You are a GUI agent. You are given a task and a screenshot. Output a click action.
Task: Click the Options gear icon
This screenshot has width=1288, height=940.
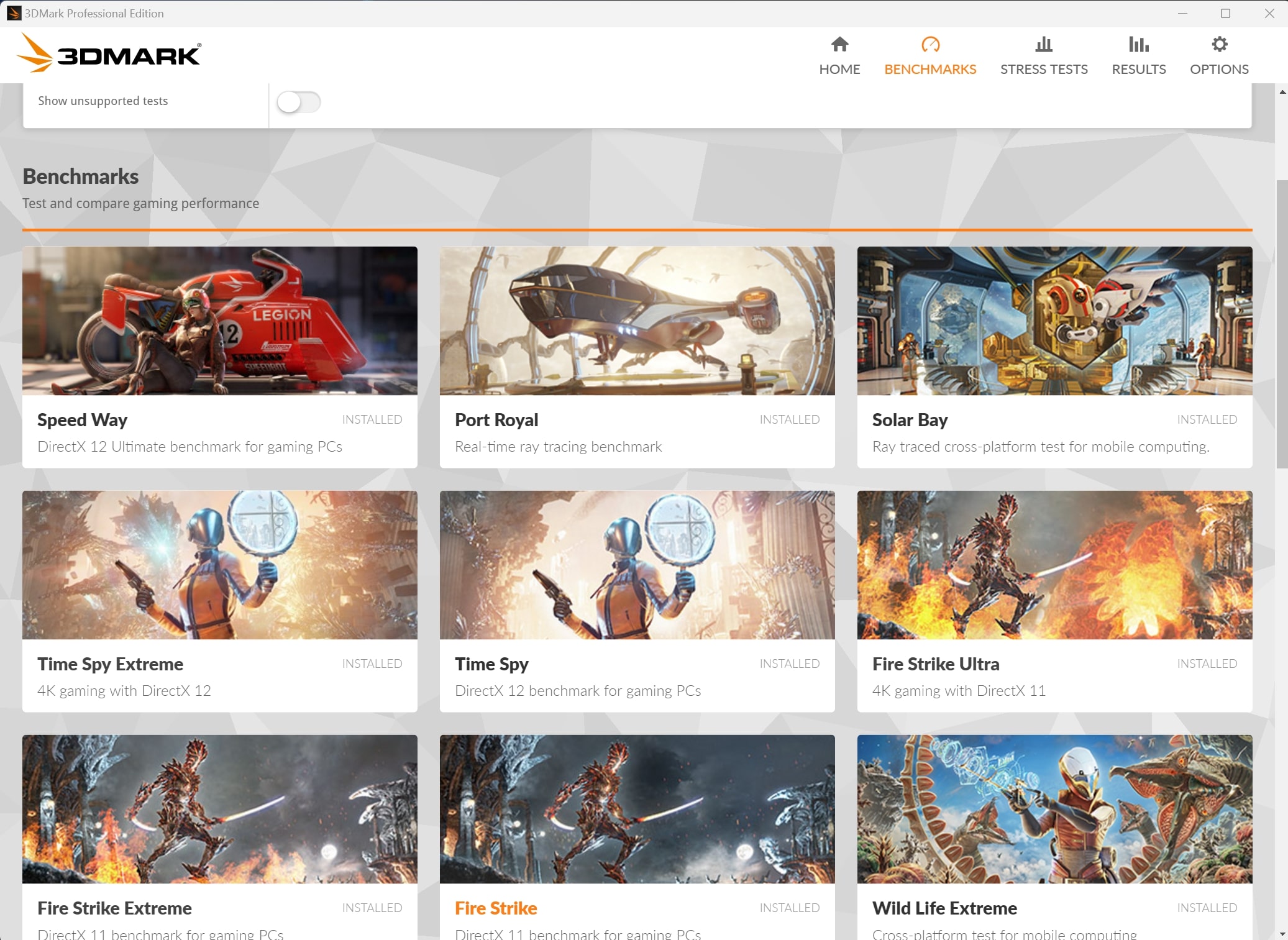(x=1219, y=44)
